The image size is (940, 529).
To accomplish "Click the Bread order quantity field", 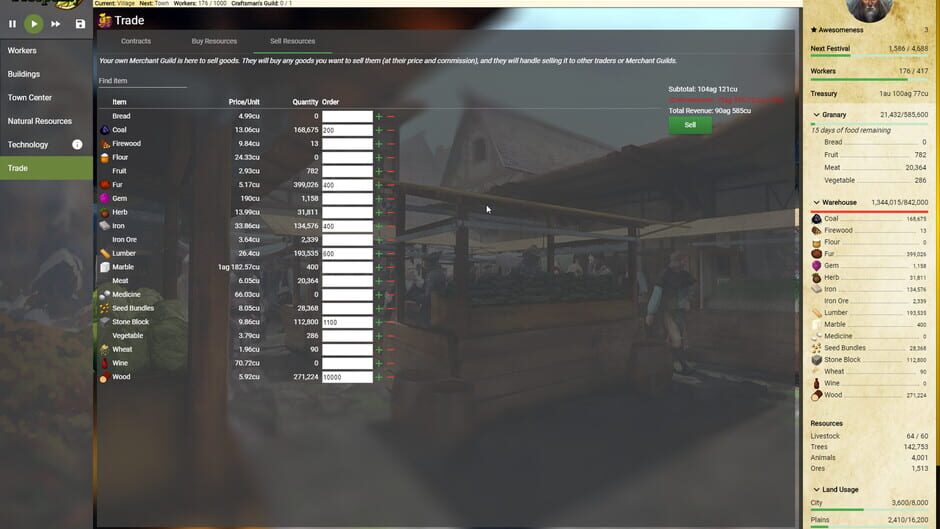I will click(x=347, y=116).
